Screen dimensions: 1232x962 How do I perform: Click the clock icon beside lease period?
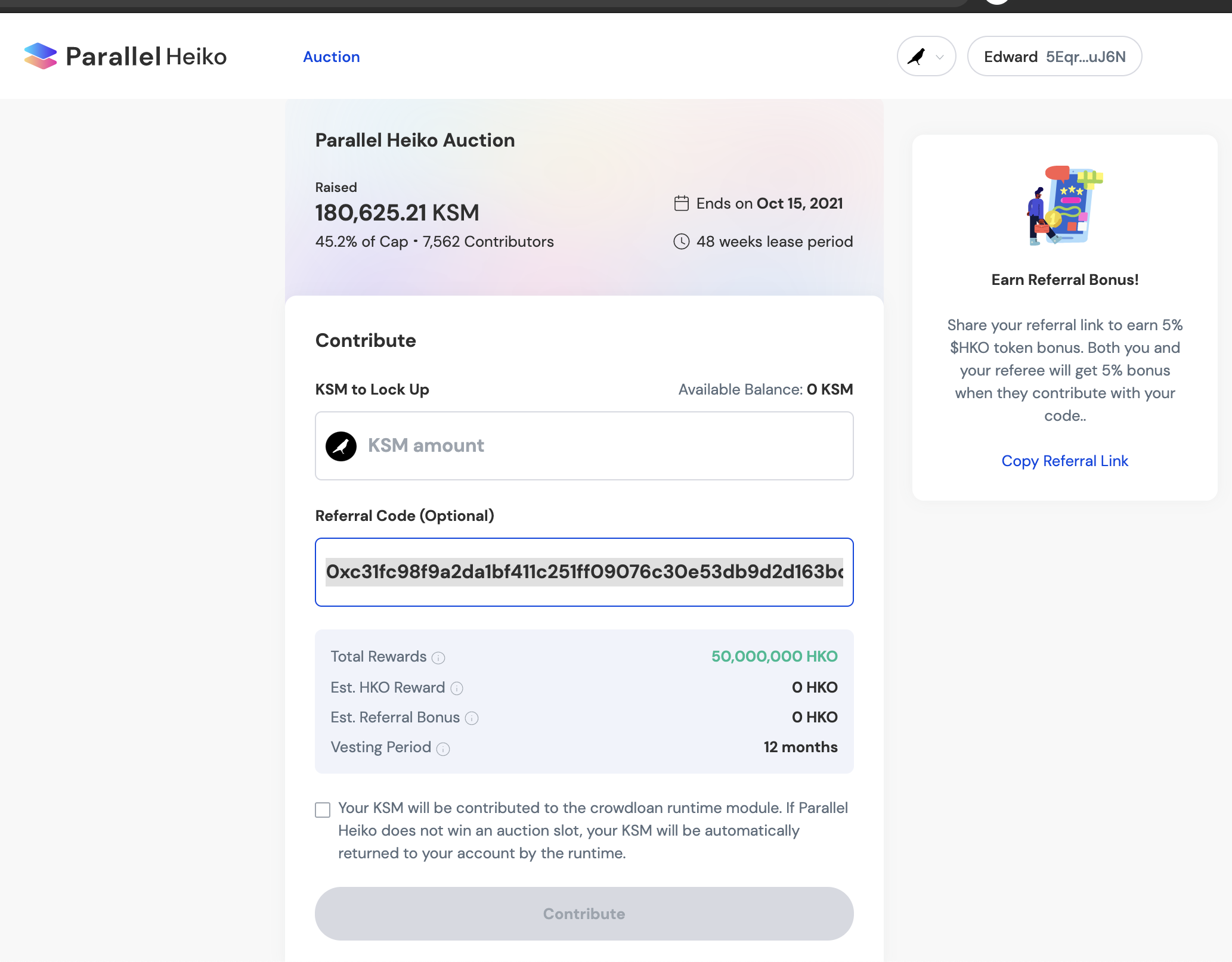click(681, 241)
